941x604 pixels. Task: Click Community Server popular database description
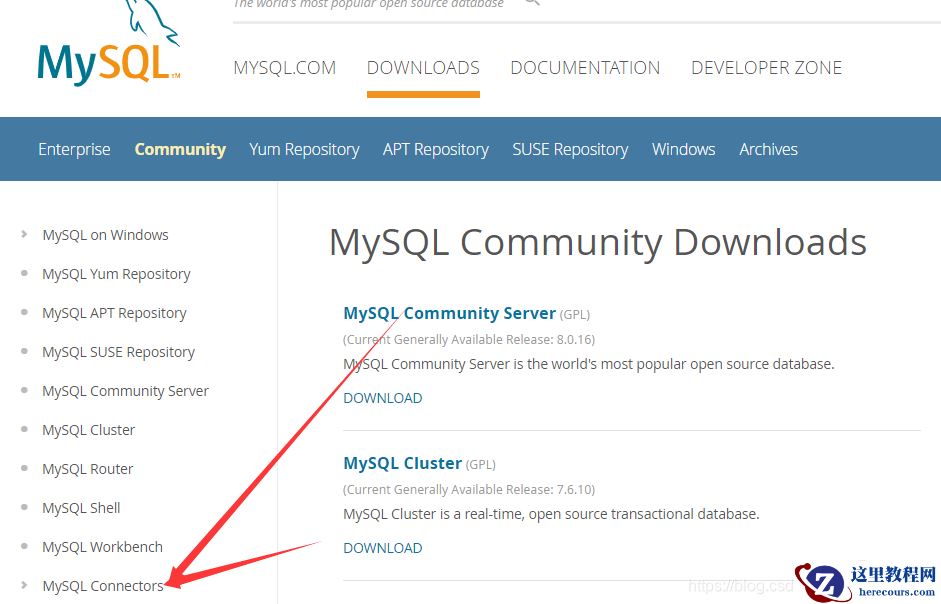pos(589,364)
